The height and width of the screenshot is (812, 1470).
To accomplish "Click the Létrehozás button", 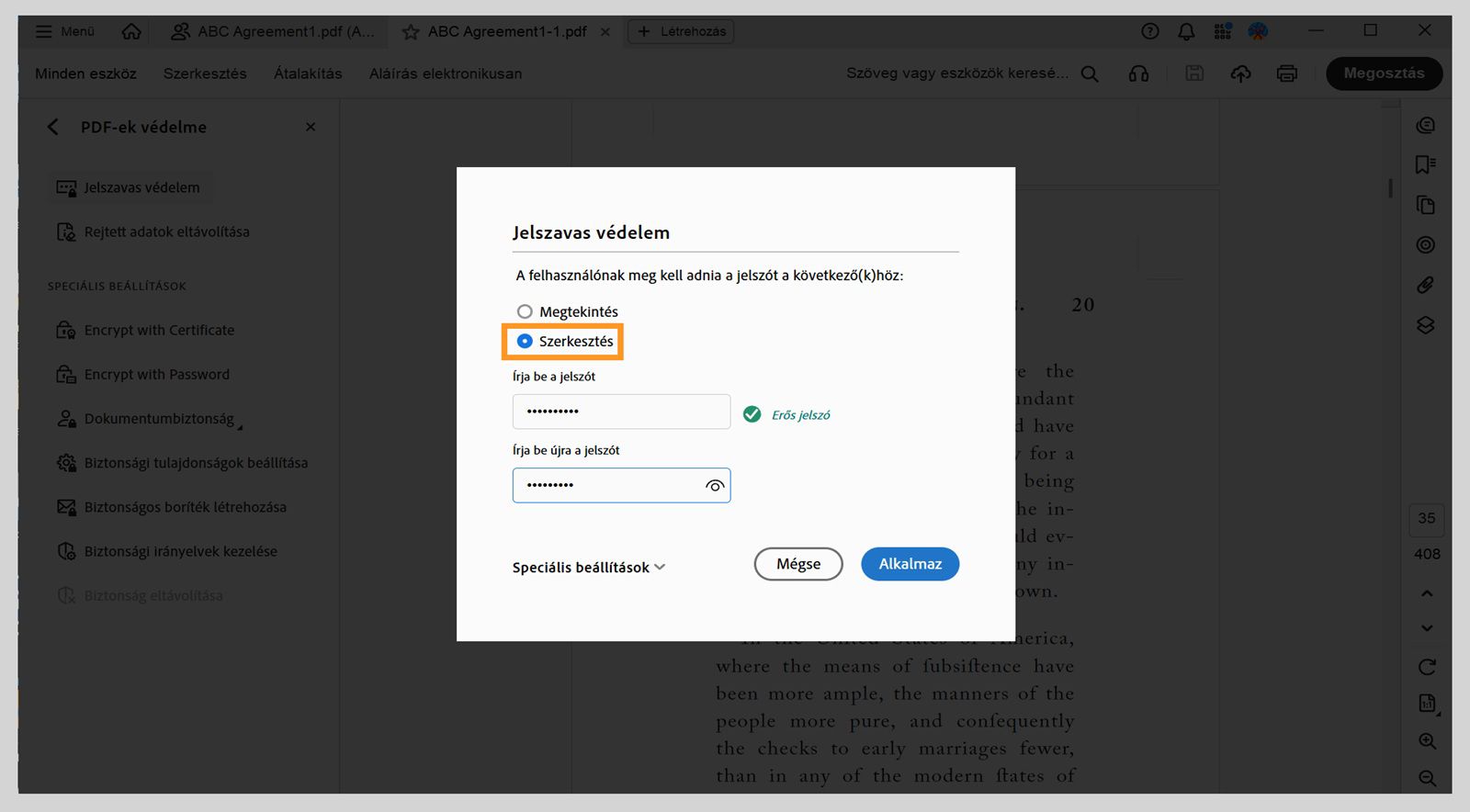I will [x=681, y=31].
